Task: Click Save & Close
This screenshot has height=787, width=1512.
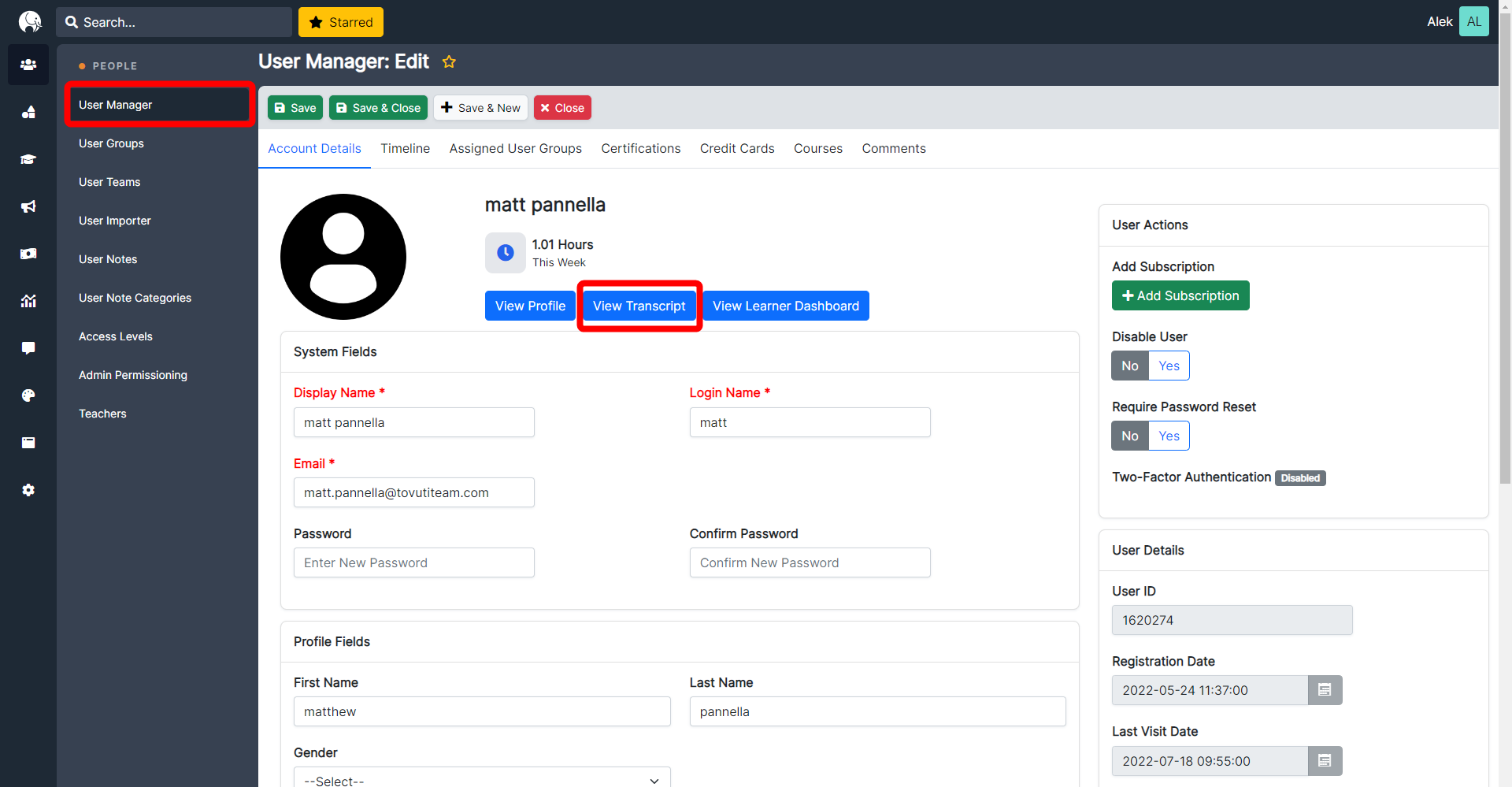Action: 378,108
